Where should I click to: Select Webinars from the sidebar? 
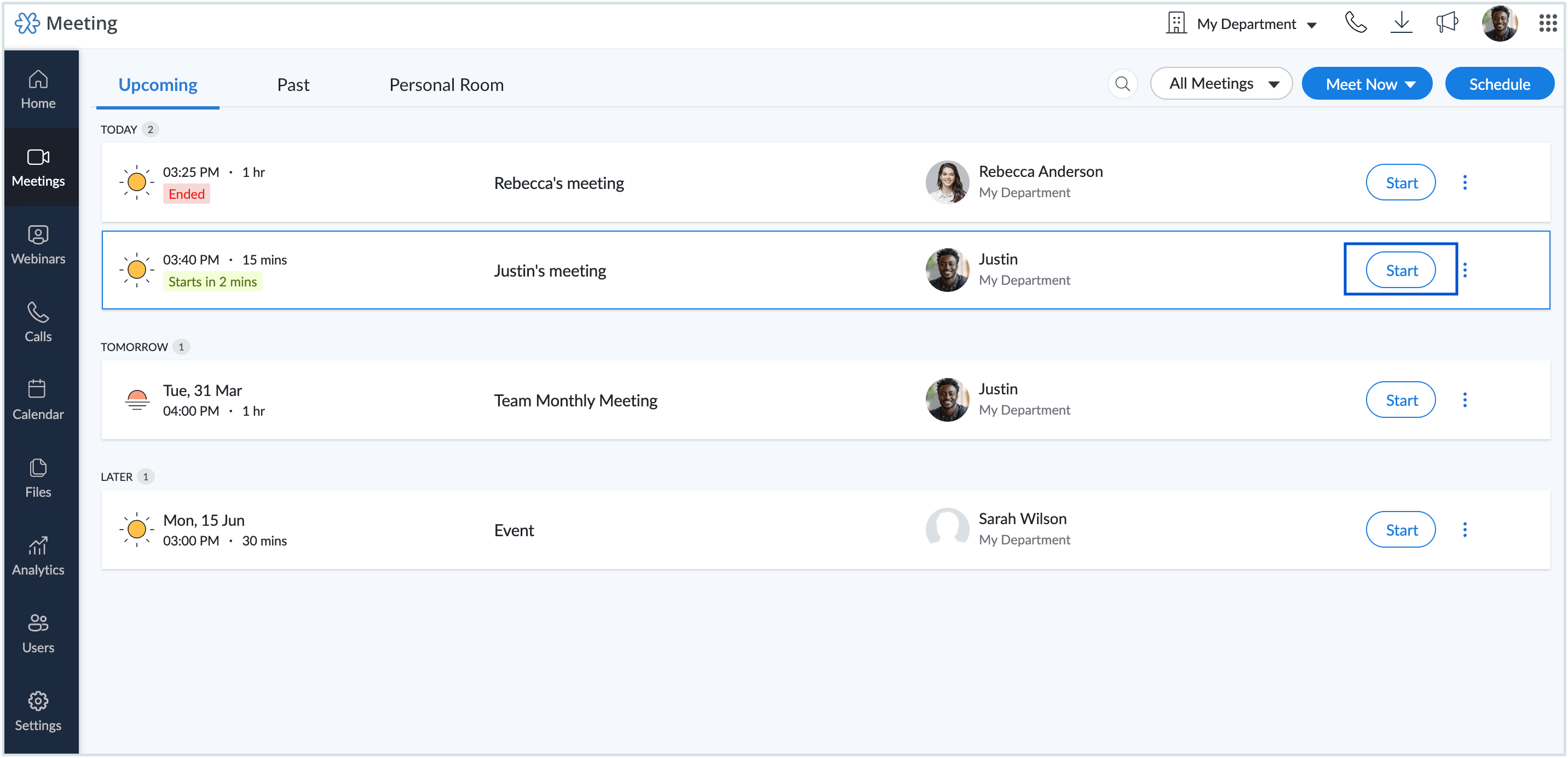coord(38,245)
